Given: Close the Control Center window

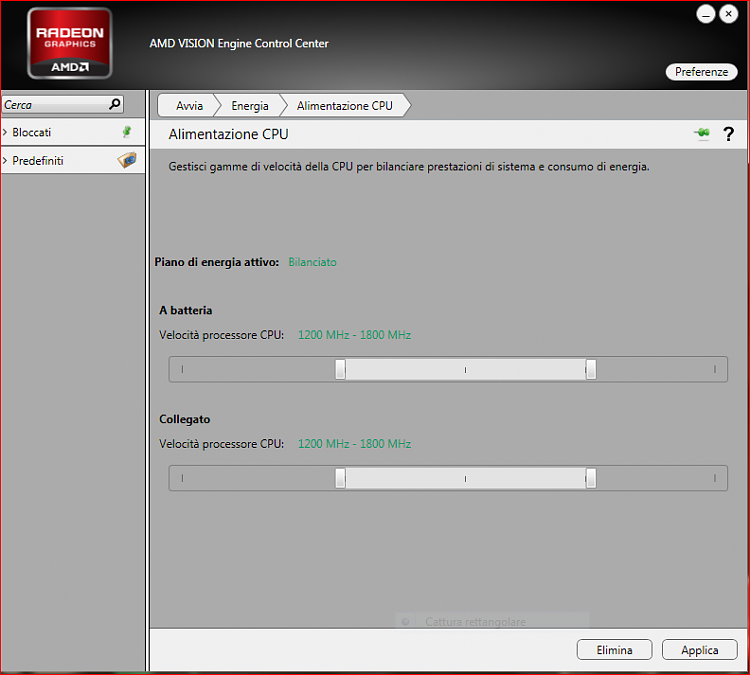Looking at the screenshot, I should tap(728, 14).
